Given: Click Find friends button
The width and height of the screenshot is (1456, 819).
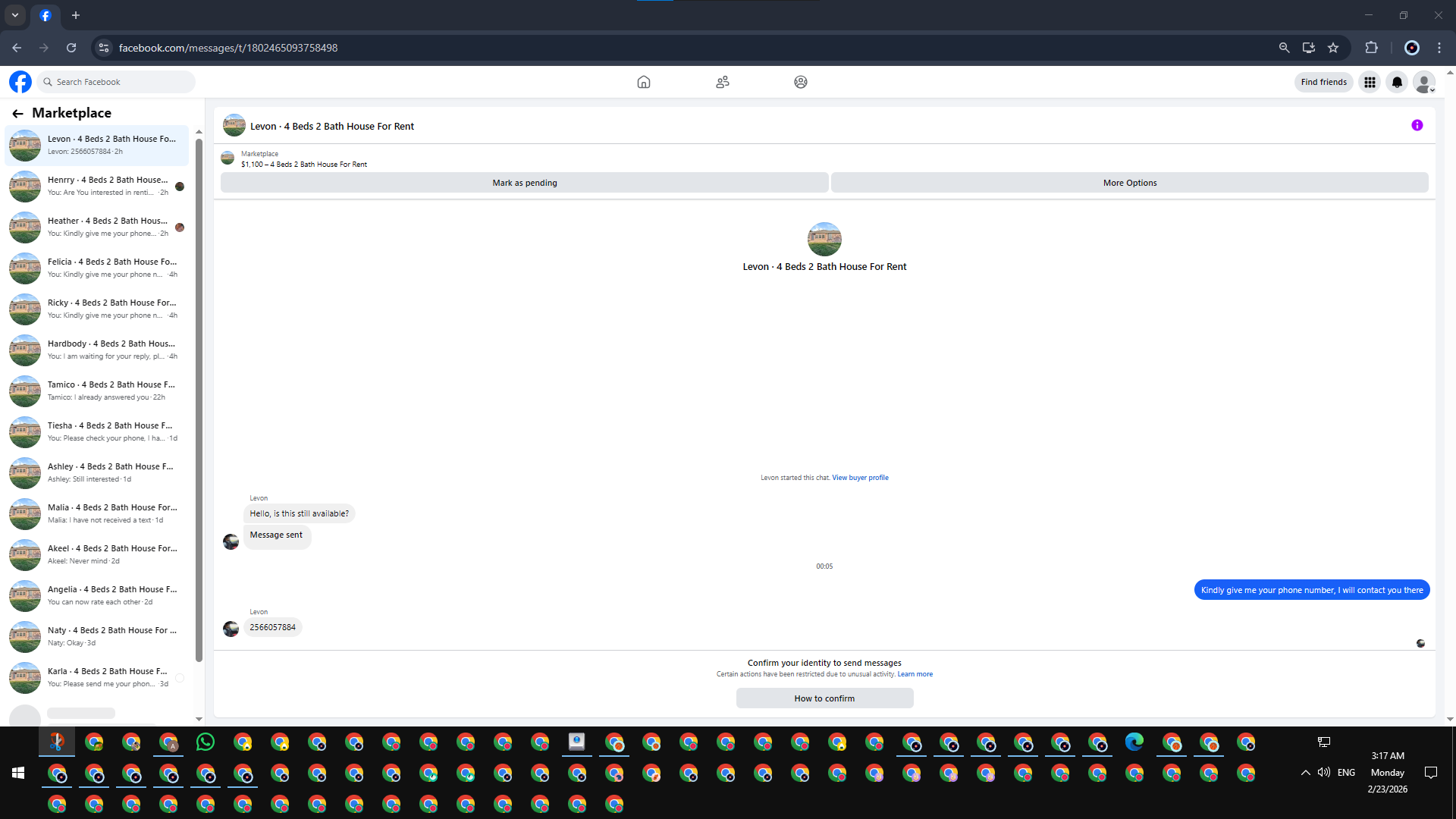Looking at the screenshot, I should point(1323,82).
